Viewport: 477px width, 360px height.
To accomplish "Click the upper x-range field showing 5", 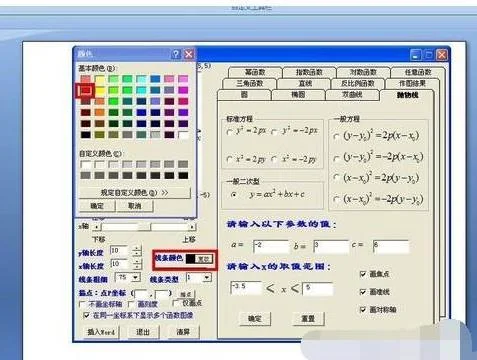I will 318,289.
